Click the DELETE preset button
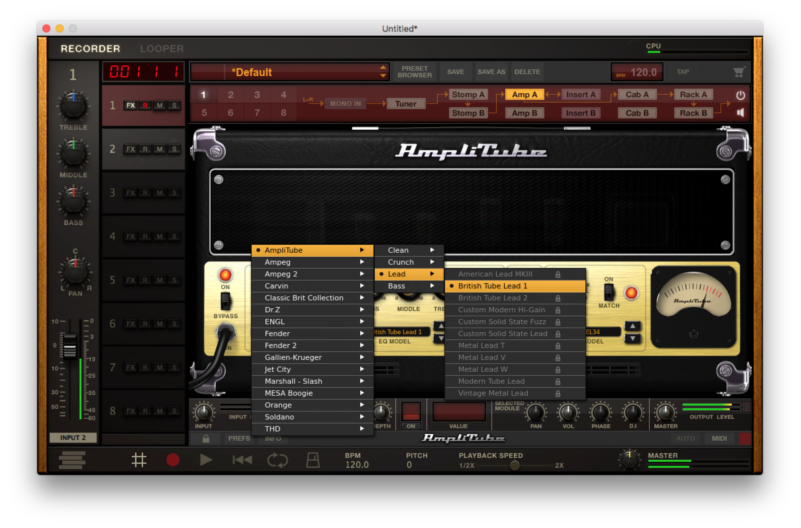The width and height of the screenshot is (801, 528). click(527, 72)
